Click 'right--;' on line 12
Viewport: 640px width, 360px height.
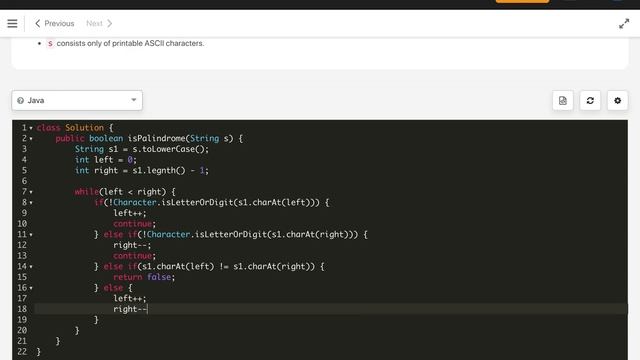pyautogui.click(x=132, y=245)
